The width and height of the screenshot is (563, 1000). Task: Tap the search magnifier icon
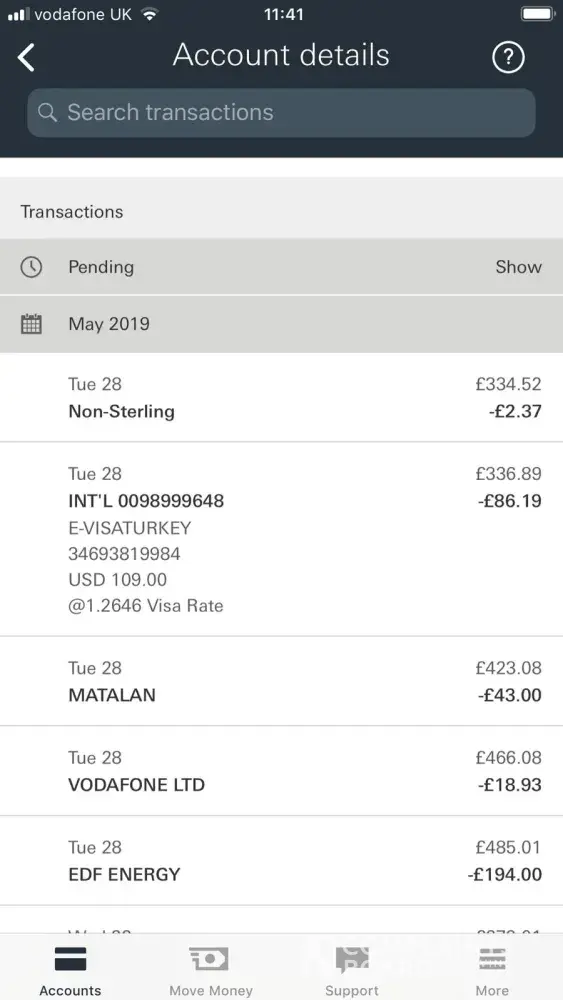47,112
